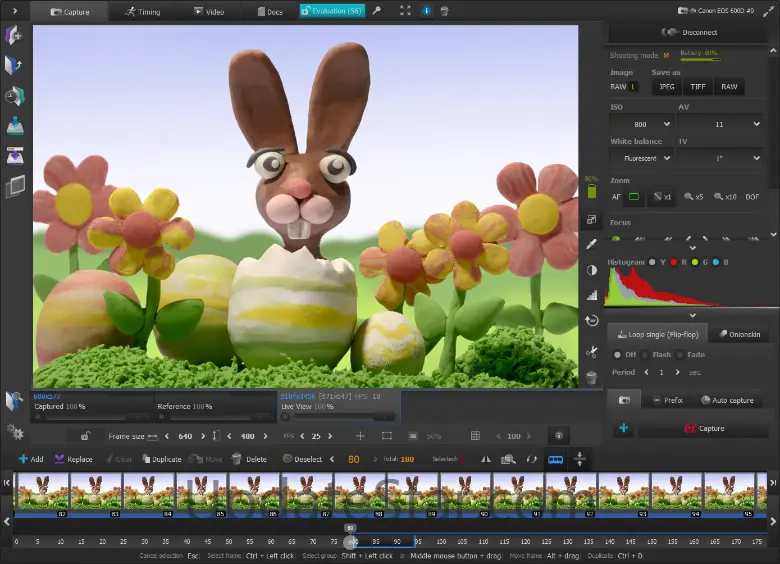Click the blue info icon
The width and height of the screenshot is (780, 564).
point(427,12)
